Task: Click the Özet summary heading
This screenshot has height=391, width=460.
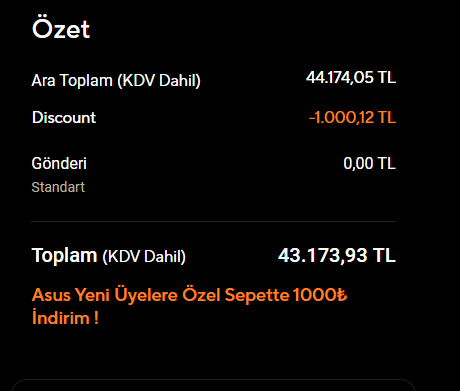Action: (61, 27)
